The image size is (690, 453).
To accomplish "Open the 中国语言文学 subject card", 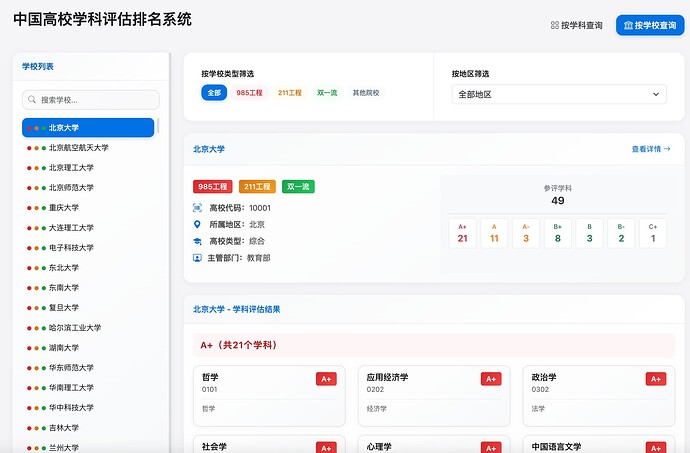I will 599,444.
